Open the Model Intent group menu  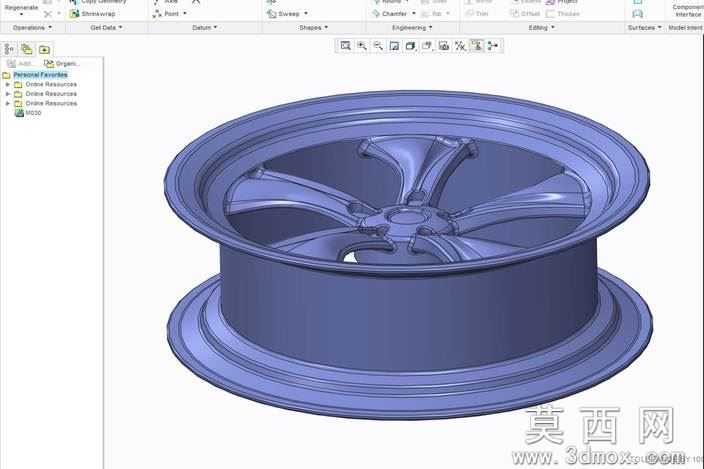(686, 28)
